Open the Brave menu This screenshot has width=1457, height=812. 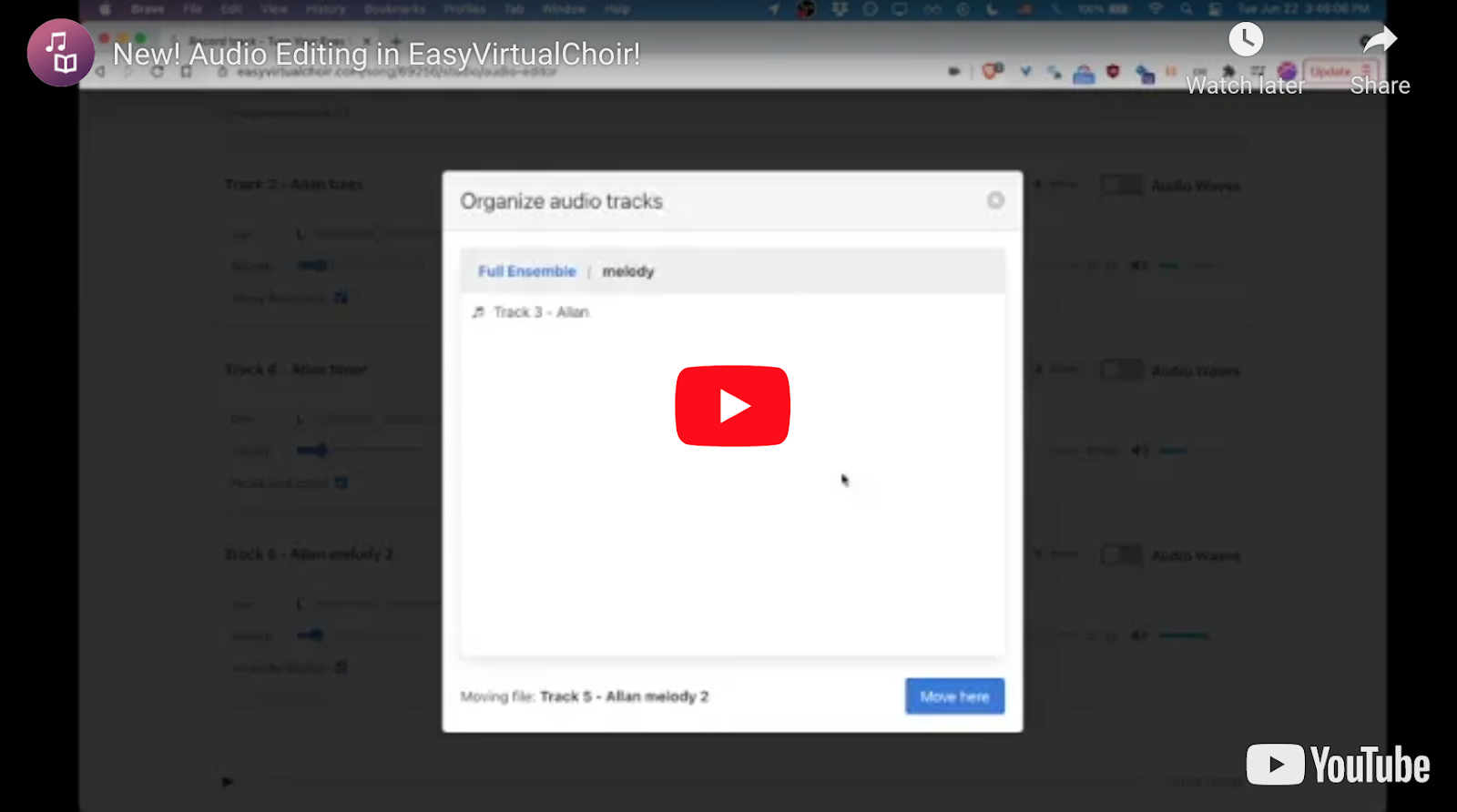[148, 9]
